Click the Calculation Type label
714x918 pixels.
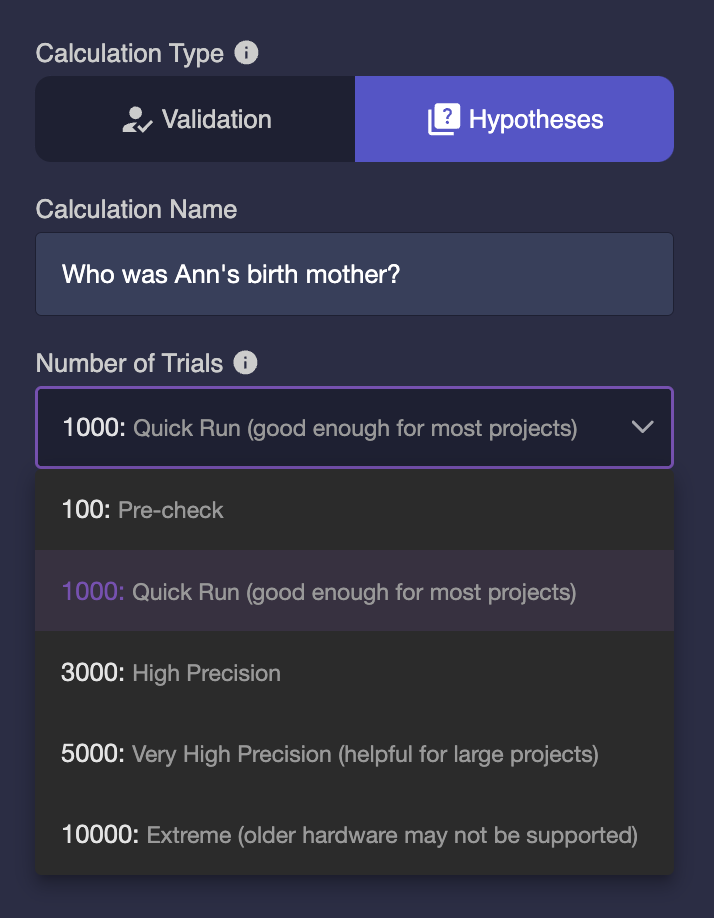(130, 54)
